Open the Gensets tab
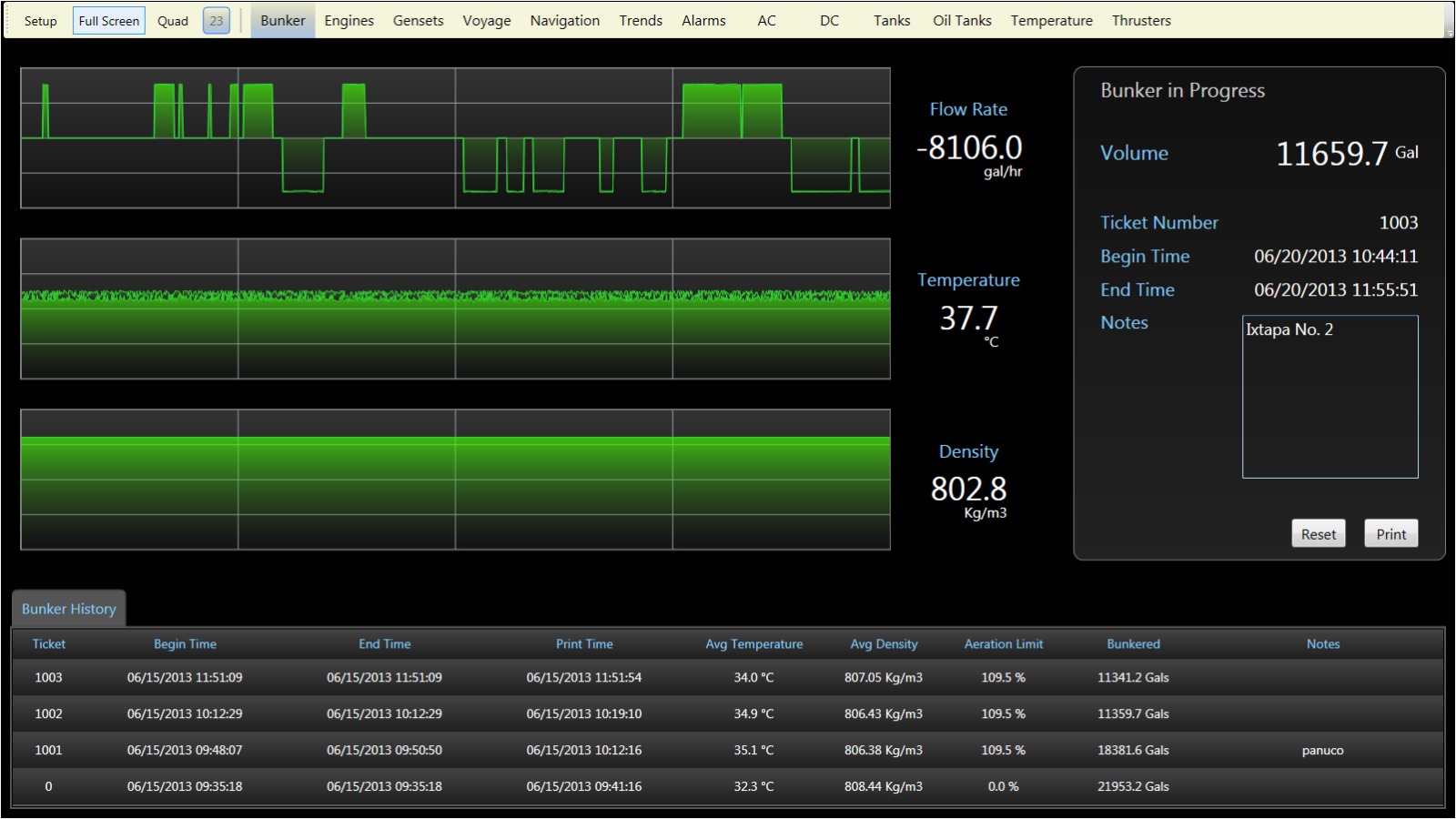 (418, 21)
